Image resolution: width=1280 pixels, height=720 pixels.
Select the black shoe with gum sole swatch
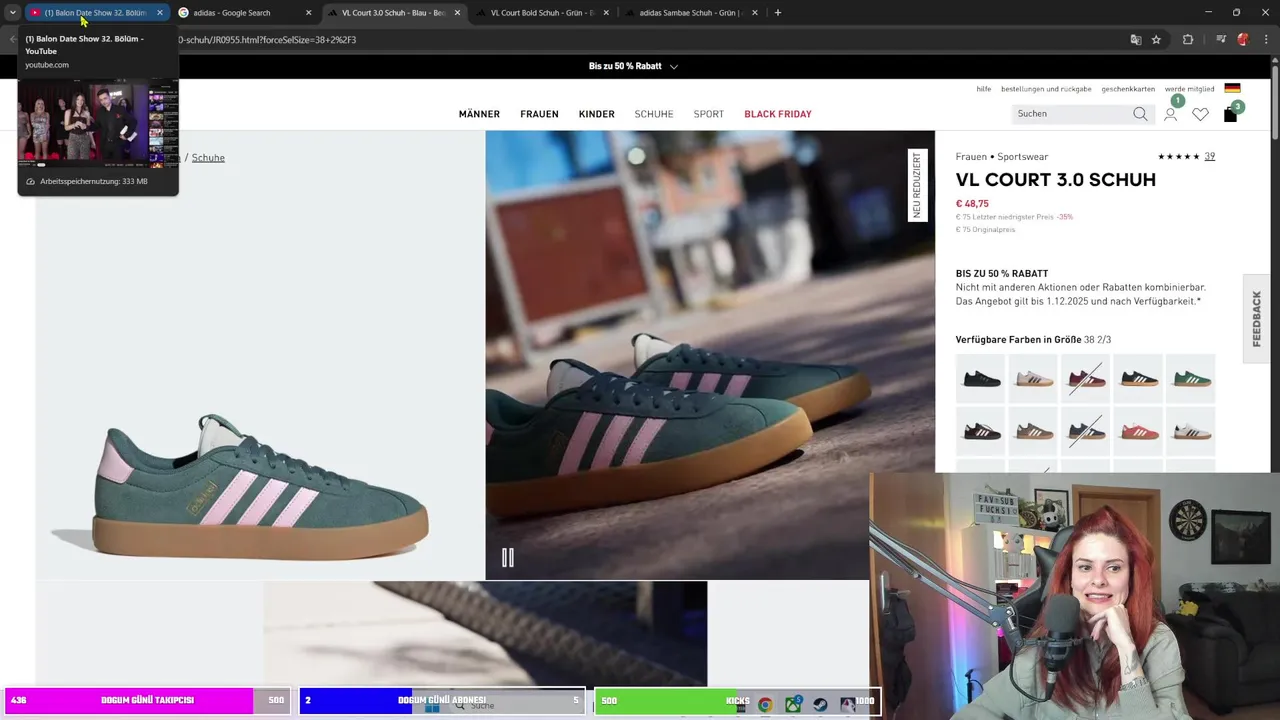pyautogui.click(x=1138, y=378)
